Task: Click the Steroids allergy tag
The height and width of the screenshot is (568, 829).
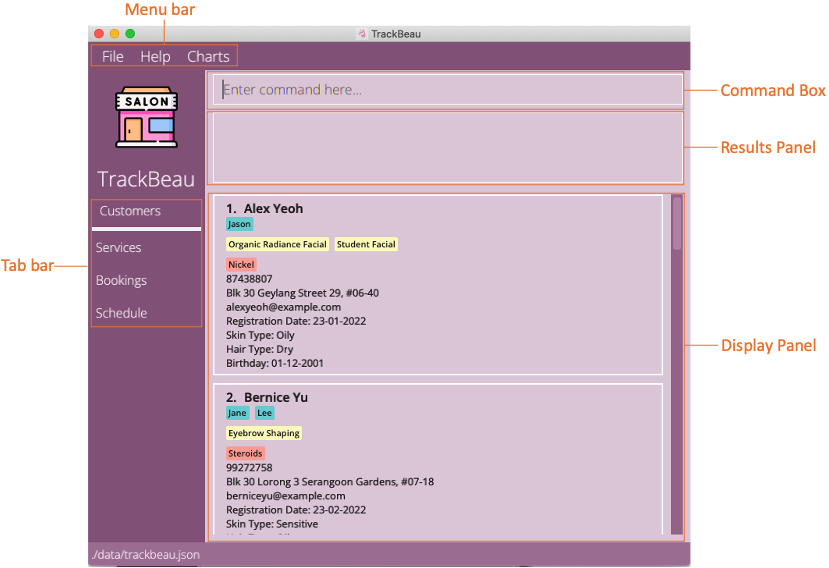Action: coord(245,453)
